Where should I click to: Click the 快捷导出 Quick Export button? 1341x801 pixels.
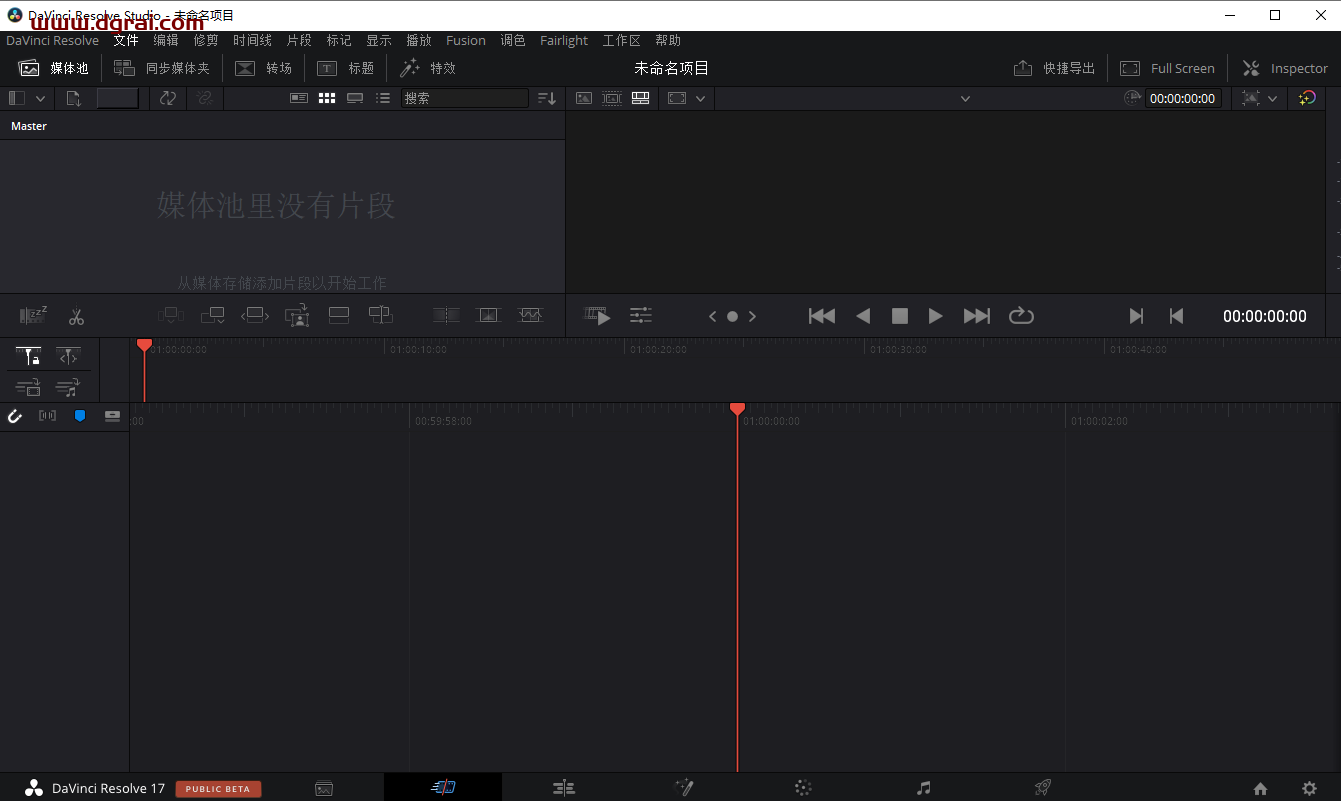1054,68
